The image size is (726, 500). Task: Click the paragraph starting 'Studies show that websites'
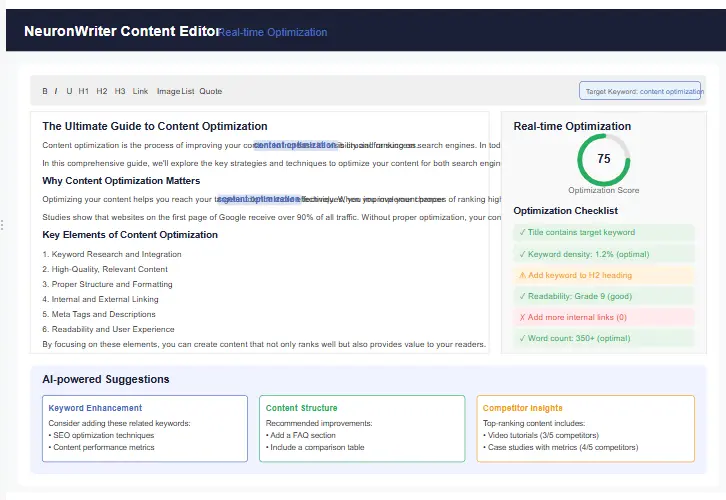pos(271,217)
